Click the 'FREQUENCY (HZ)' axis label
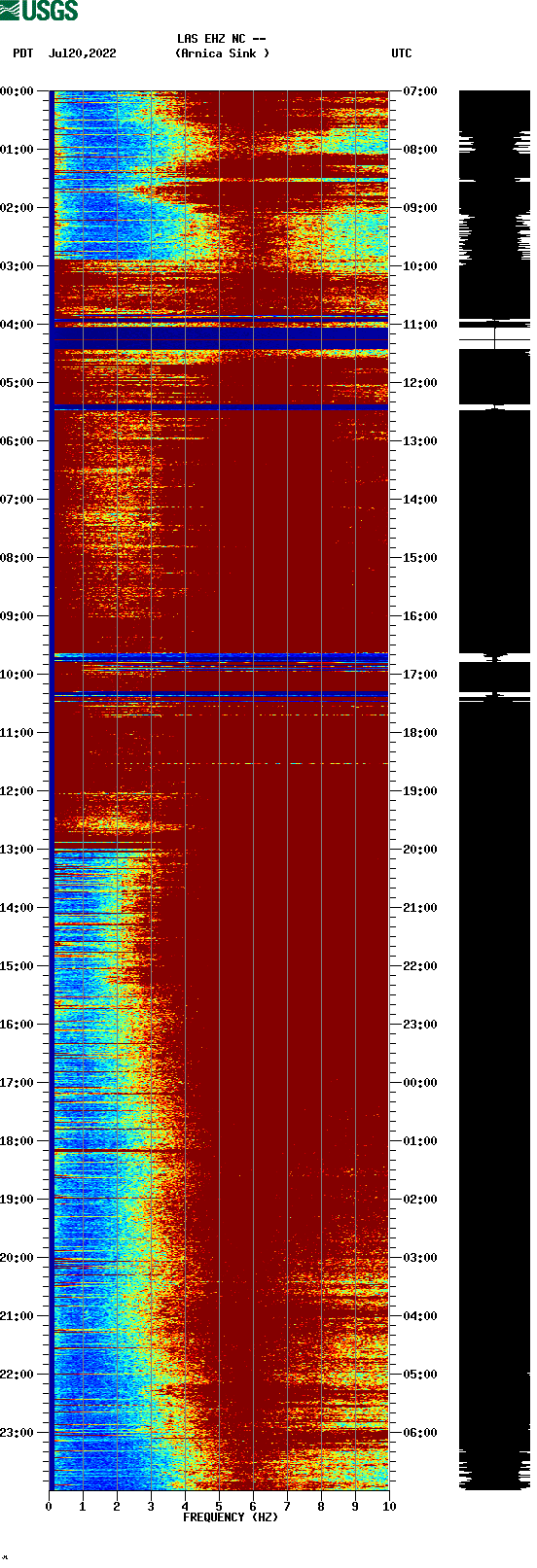This screenshot has height=1568, width=537. tap(231, 1517)
